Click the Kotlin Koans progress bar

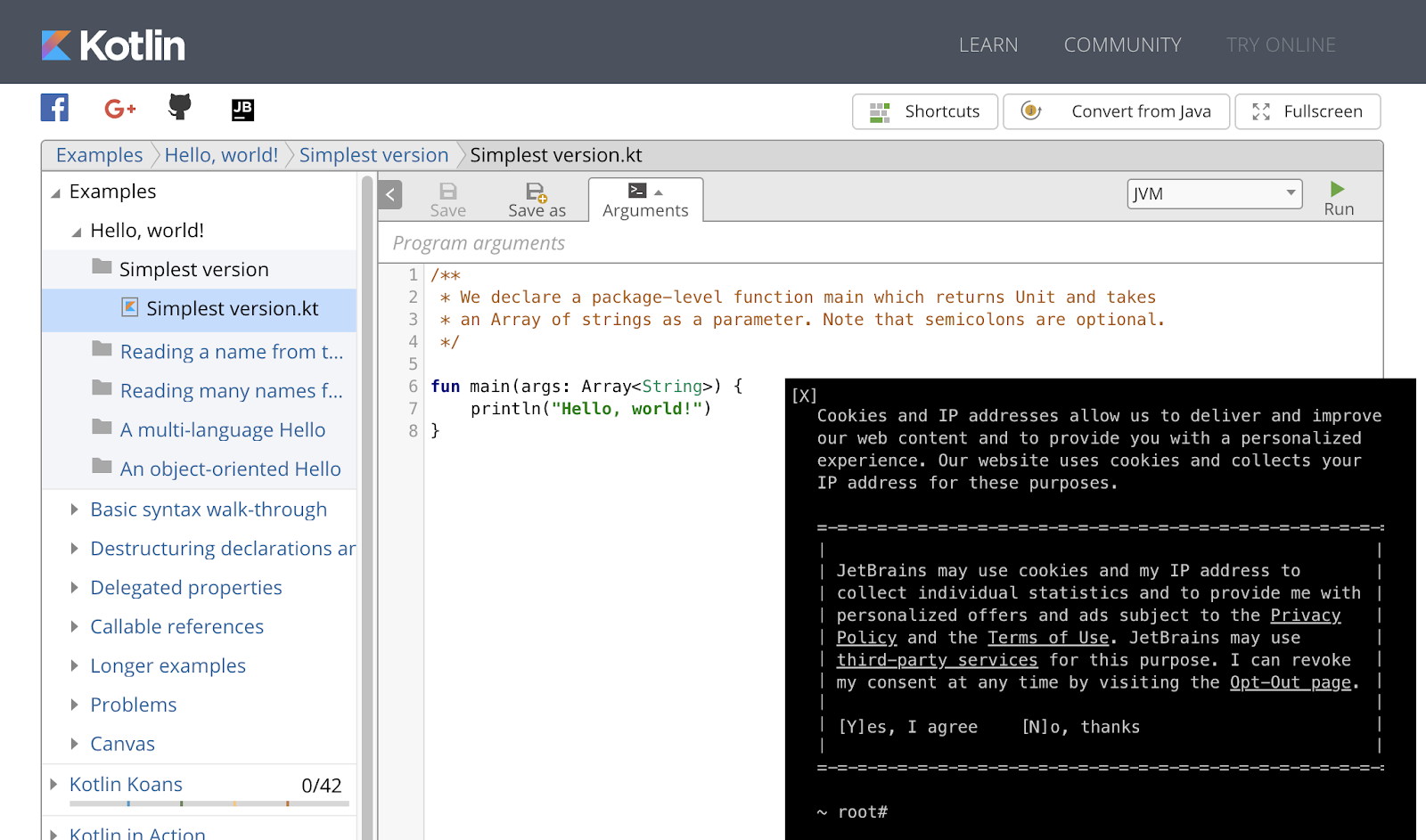click(209, 803)
